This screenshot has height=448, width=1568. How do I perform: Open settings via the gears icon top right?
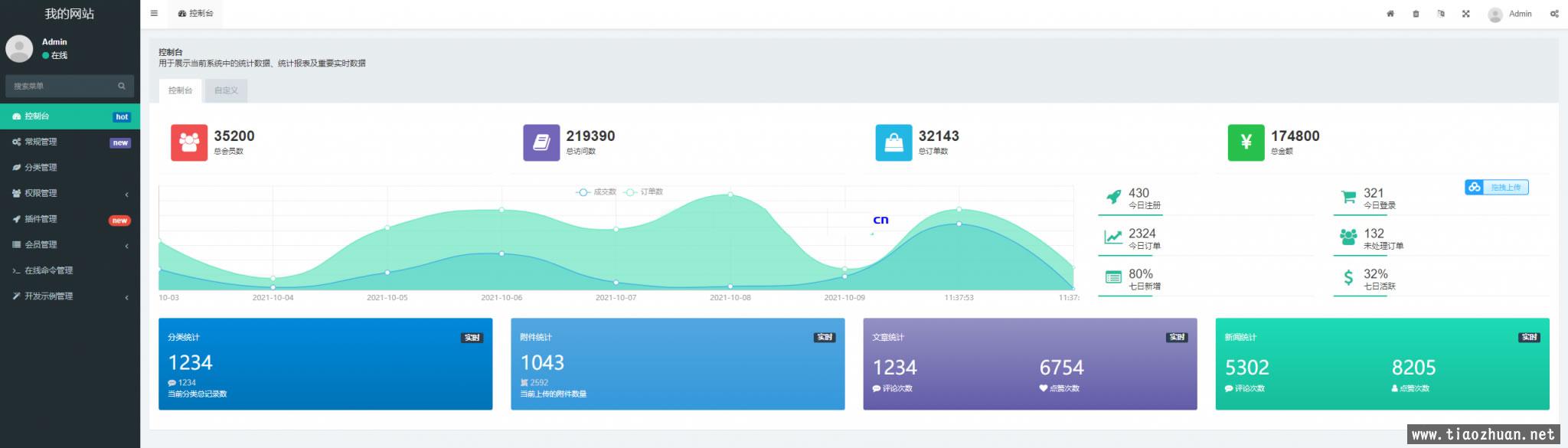pos(1554,14)
